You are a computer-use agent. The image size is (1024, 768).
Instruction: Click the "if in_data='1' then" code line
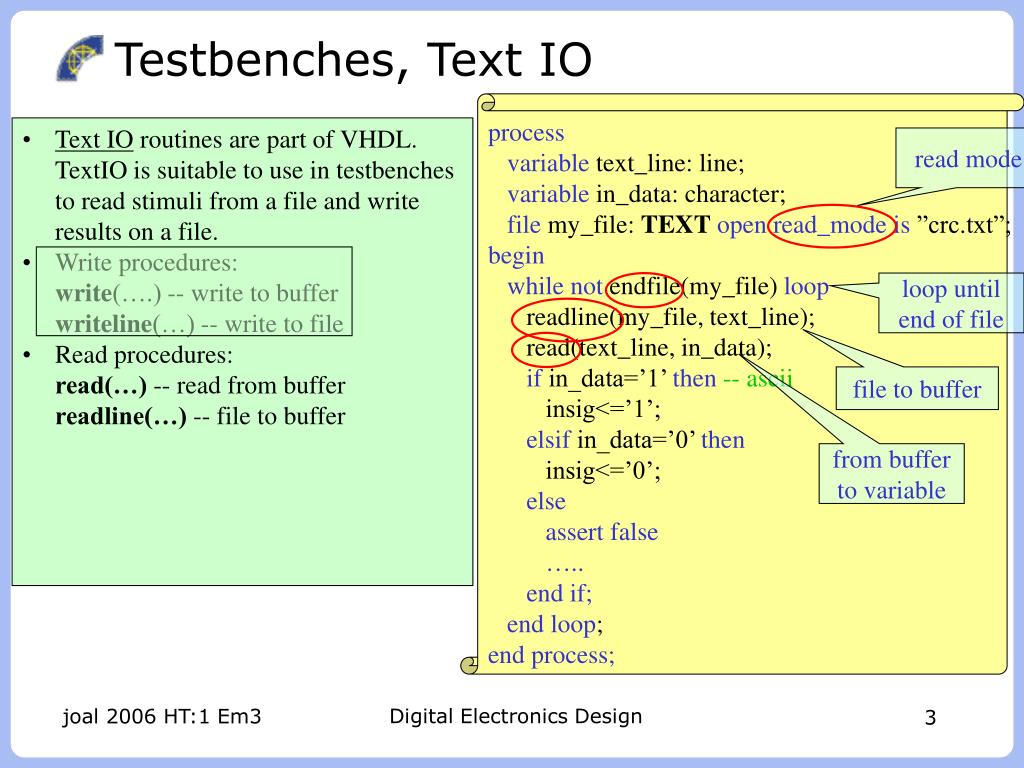coord(621,379)
